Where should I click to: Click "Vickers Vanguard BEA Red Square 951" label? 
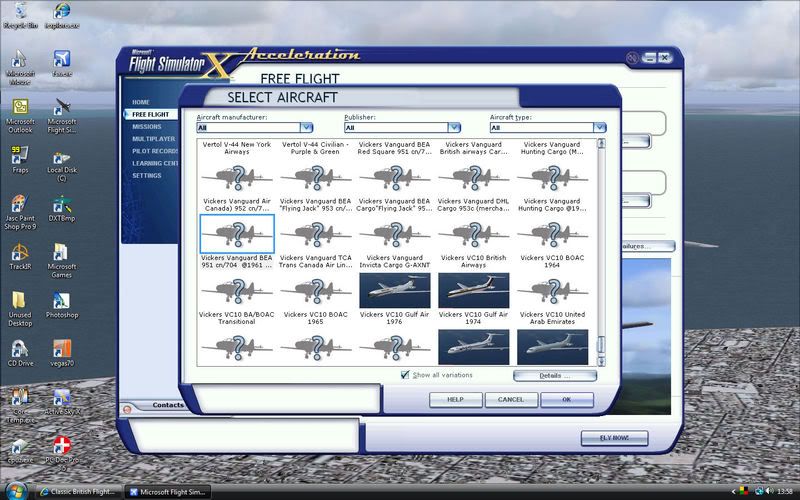pos(394,148)
